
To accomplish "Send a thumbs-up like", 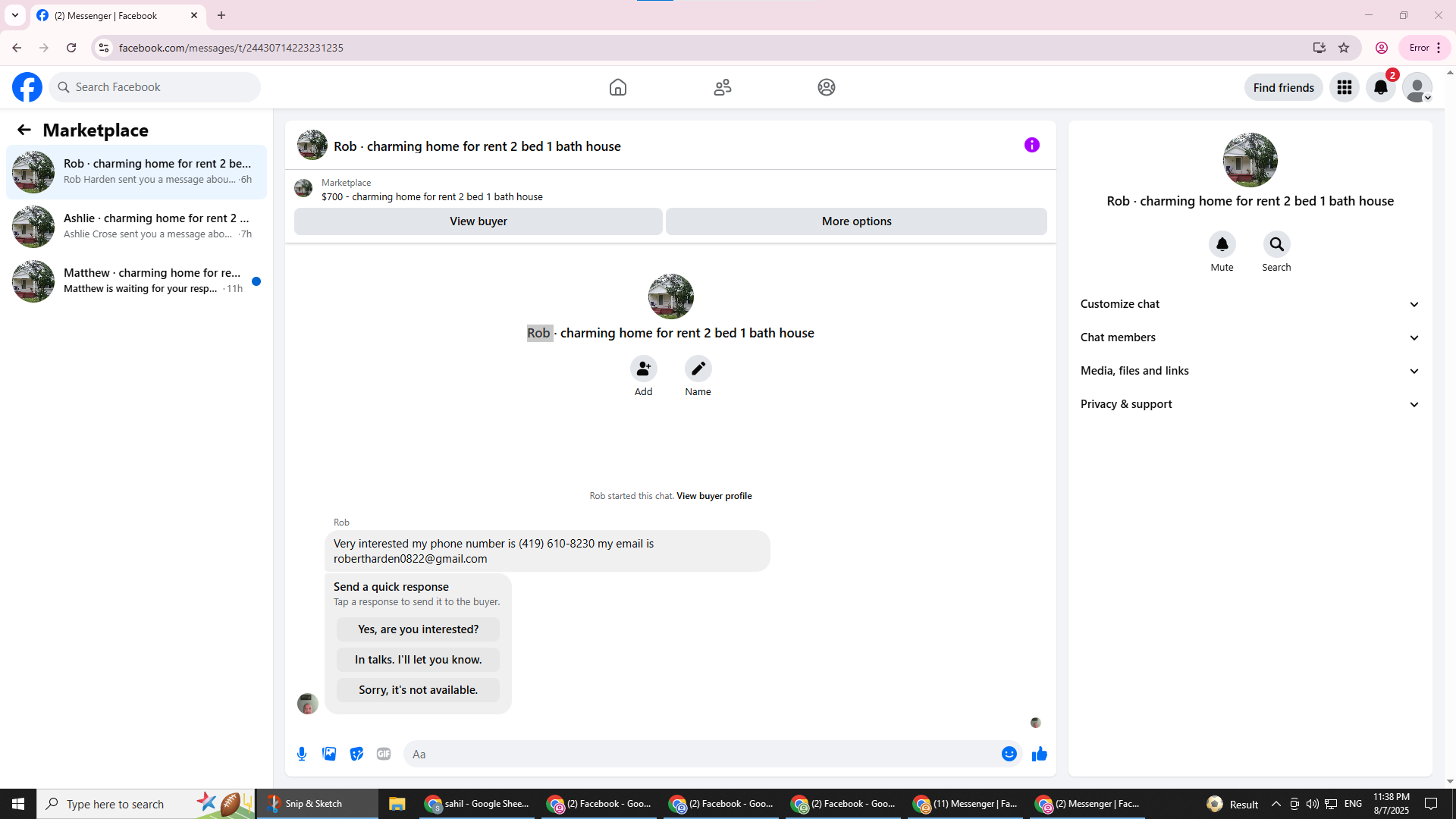I will click(x=1039, y=754).
